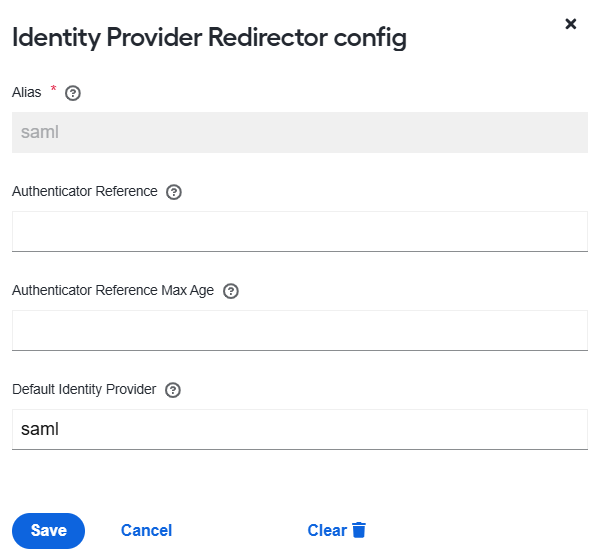Click the trash can icon beside Clear
The image size is (599, 555).
tap(359, 530)
